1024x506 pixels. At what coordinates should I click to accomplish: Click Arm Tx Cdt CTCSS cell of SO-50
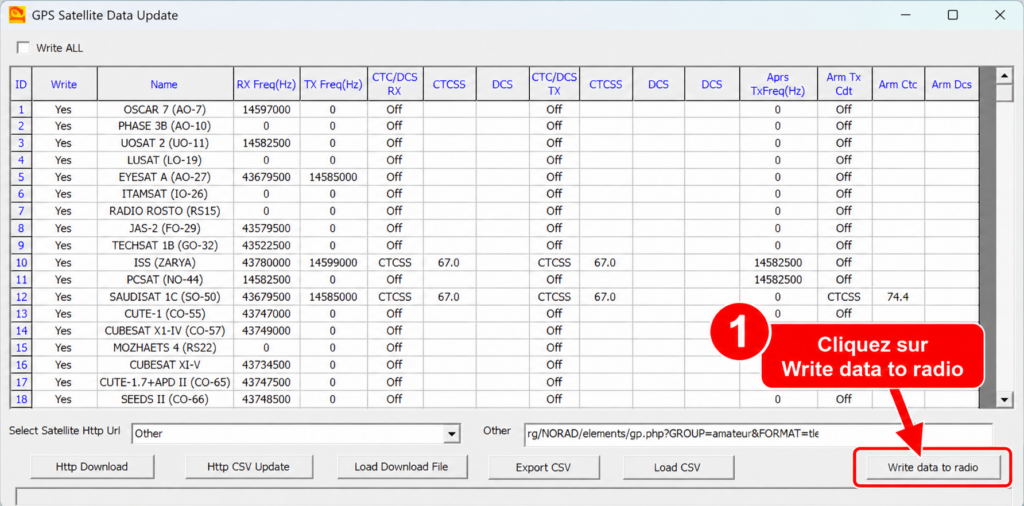pos(844,296)
